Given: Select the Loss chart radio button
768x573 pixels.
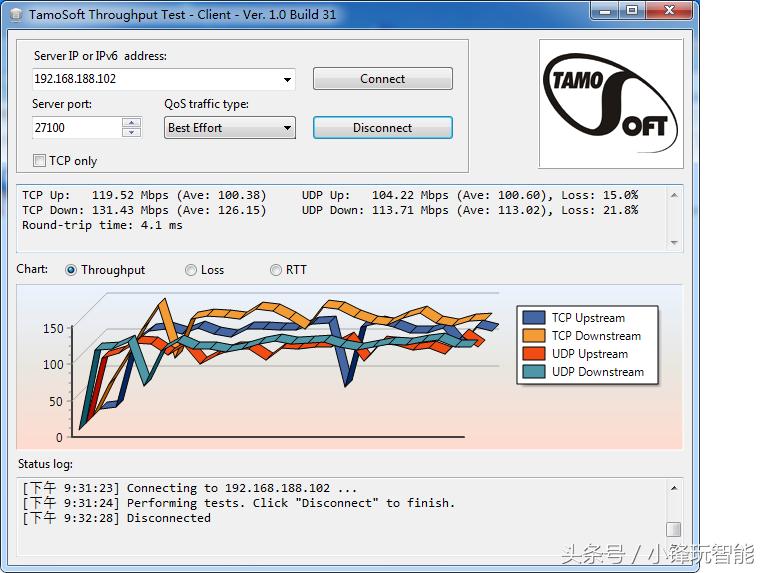Looking at the screenshot, I should (x=191, y=270).
